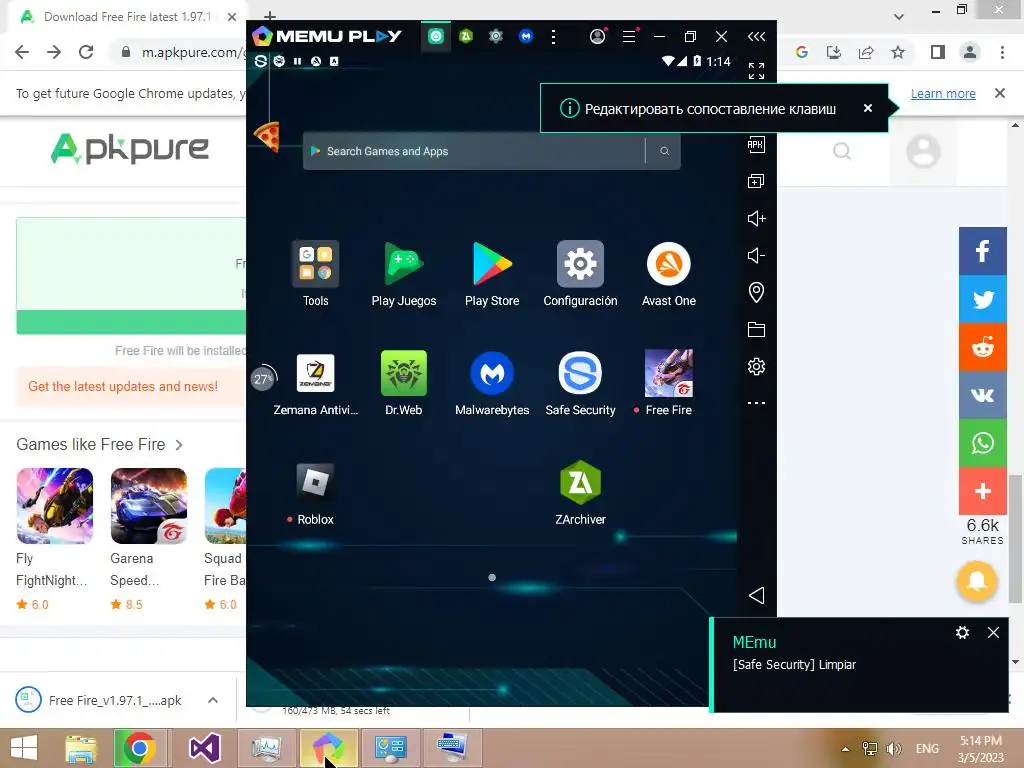Click the 27% progress circle

point(263,378)
